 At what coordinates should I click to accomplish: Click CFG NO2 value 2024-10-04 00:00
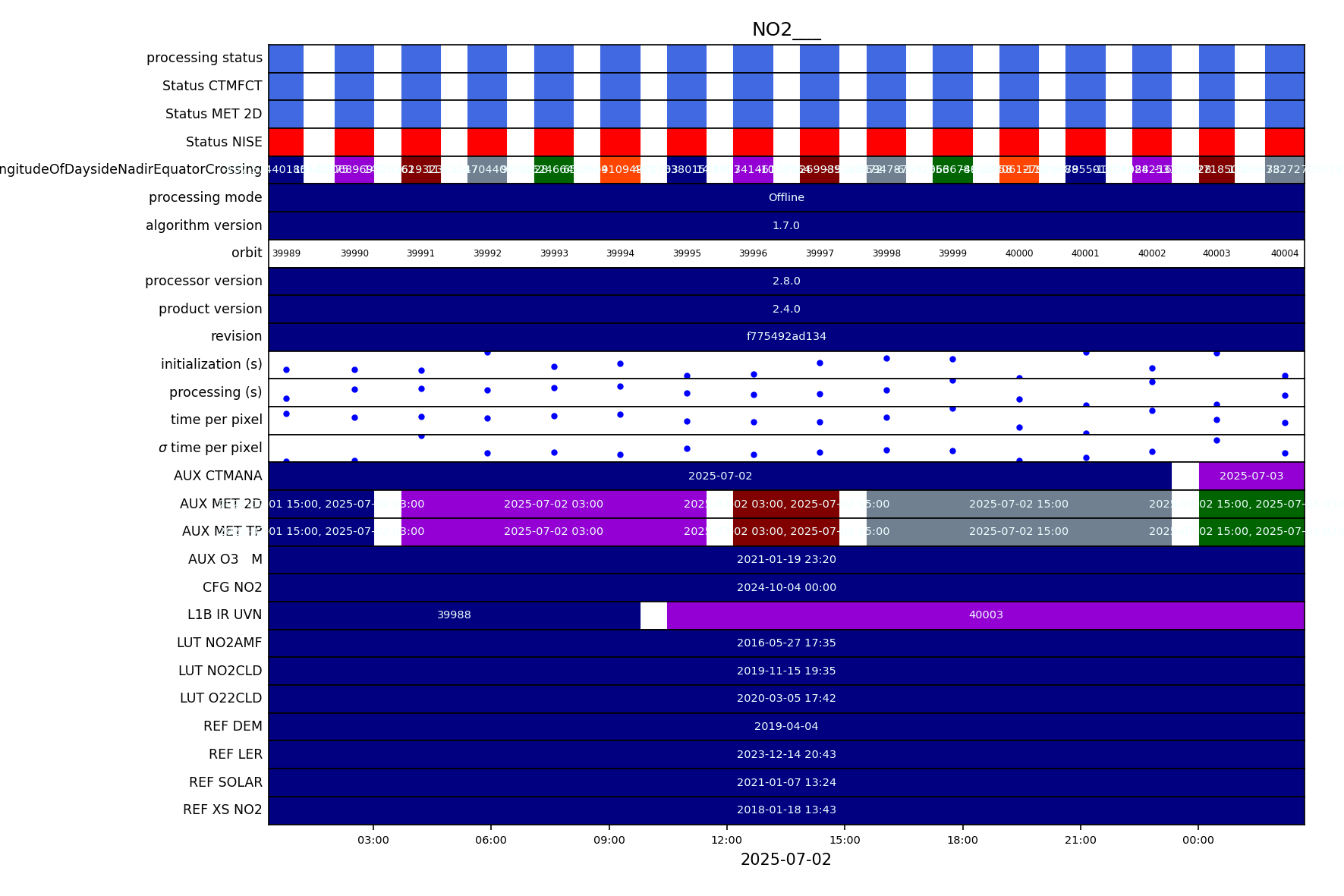click(x=785, y=588)
